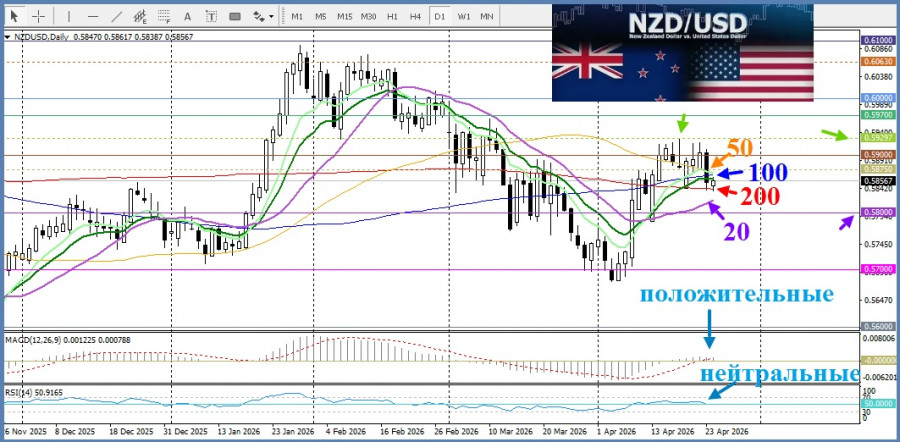Select the Fibonacci retracement tool
The height and width of the screenshot is (442, 900).
(x=165, y=17)
